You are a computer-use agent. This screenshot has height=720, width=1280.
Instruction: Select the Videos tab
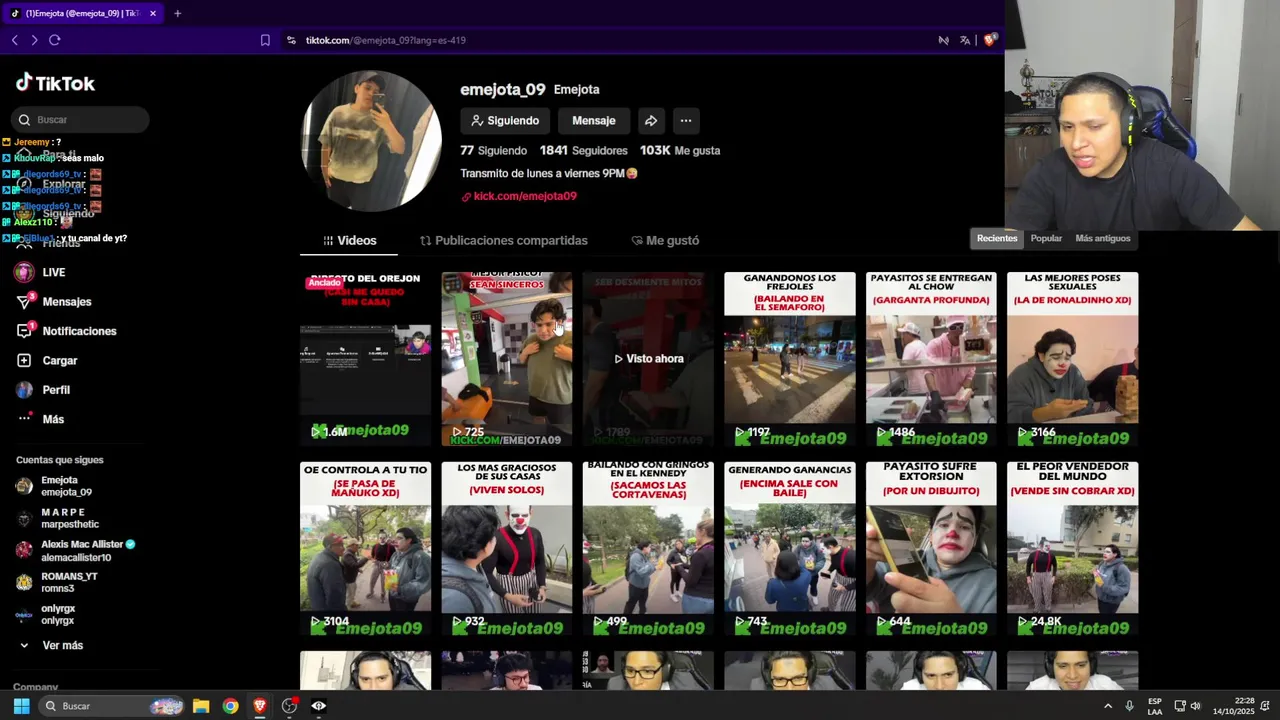[349, 240]
